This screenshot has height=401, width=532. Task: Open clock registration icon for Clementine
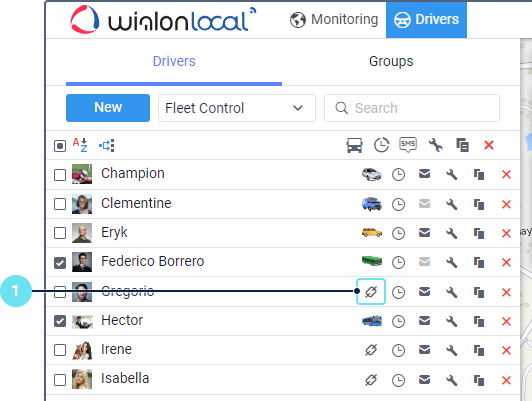pos(398,204)
